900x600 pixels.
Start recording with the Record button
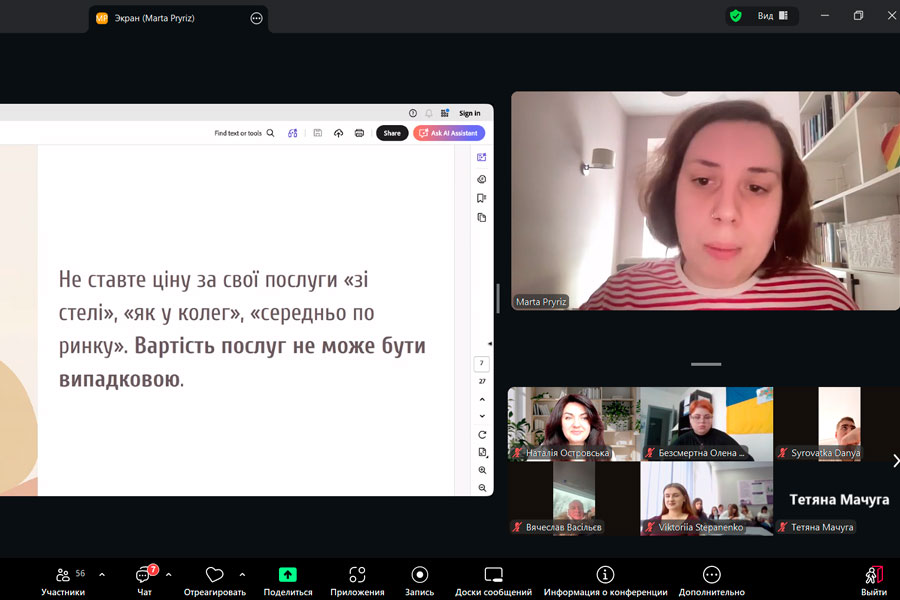420,580
